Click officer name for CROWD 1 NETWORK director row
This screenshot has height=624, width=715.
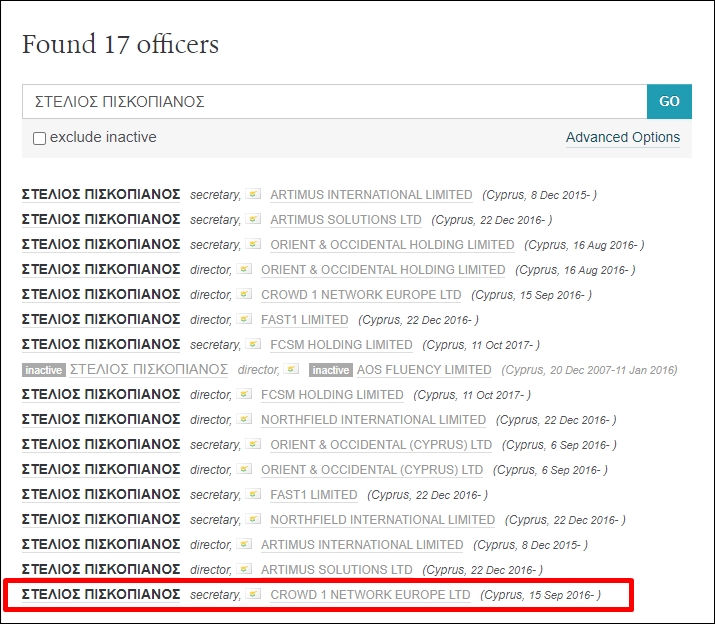[x=101, y=295]
